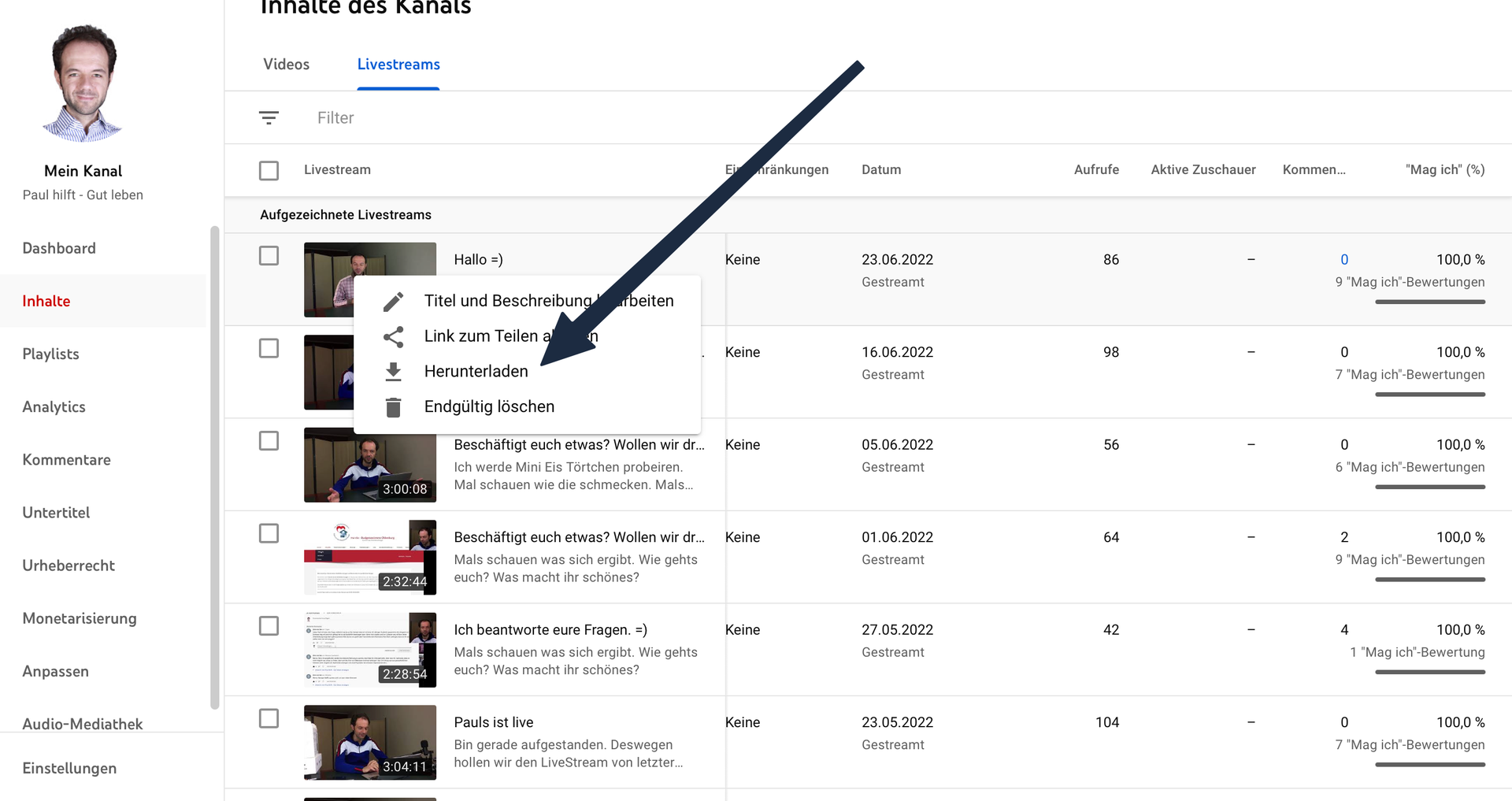1512x801 pixels.
Task: Switch to the Videos tab
Action: click(286, 65)
